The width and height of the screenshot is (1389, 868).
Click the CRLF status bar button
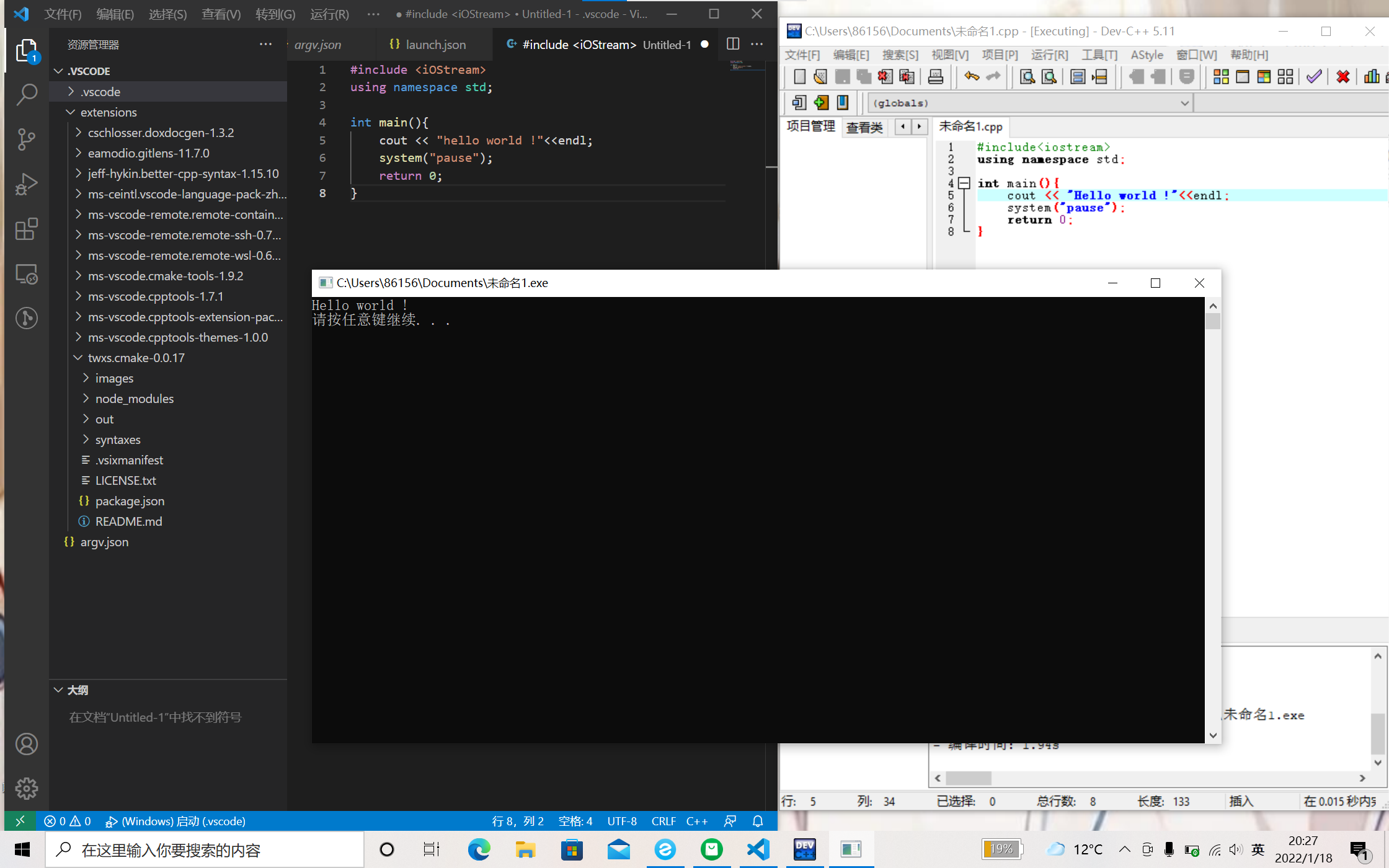point(663,821)
